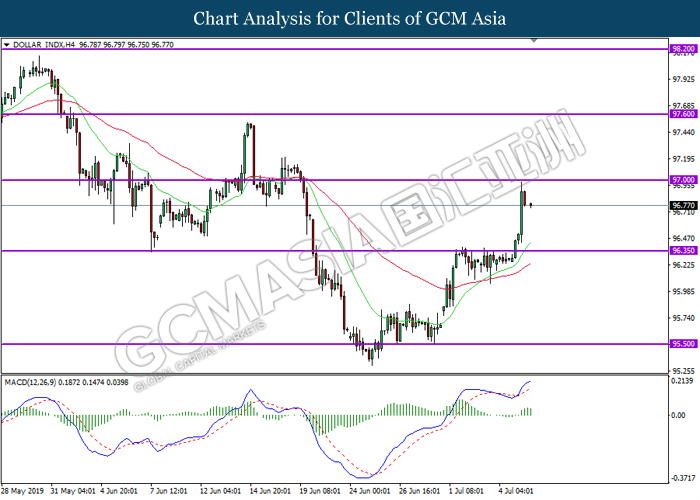
Task: Click the 19 Jun 08:01 time label
Action: coord(320,491)
